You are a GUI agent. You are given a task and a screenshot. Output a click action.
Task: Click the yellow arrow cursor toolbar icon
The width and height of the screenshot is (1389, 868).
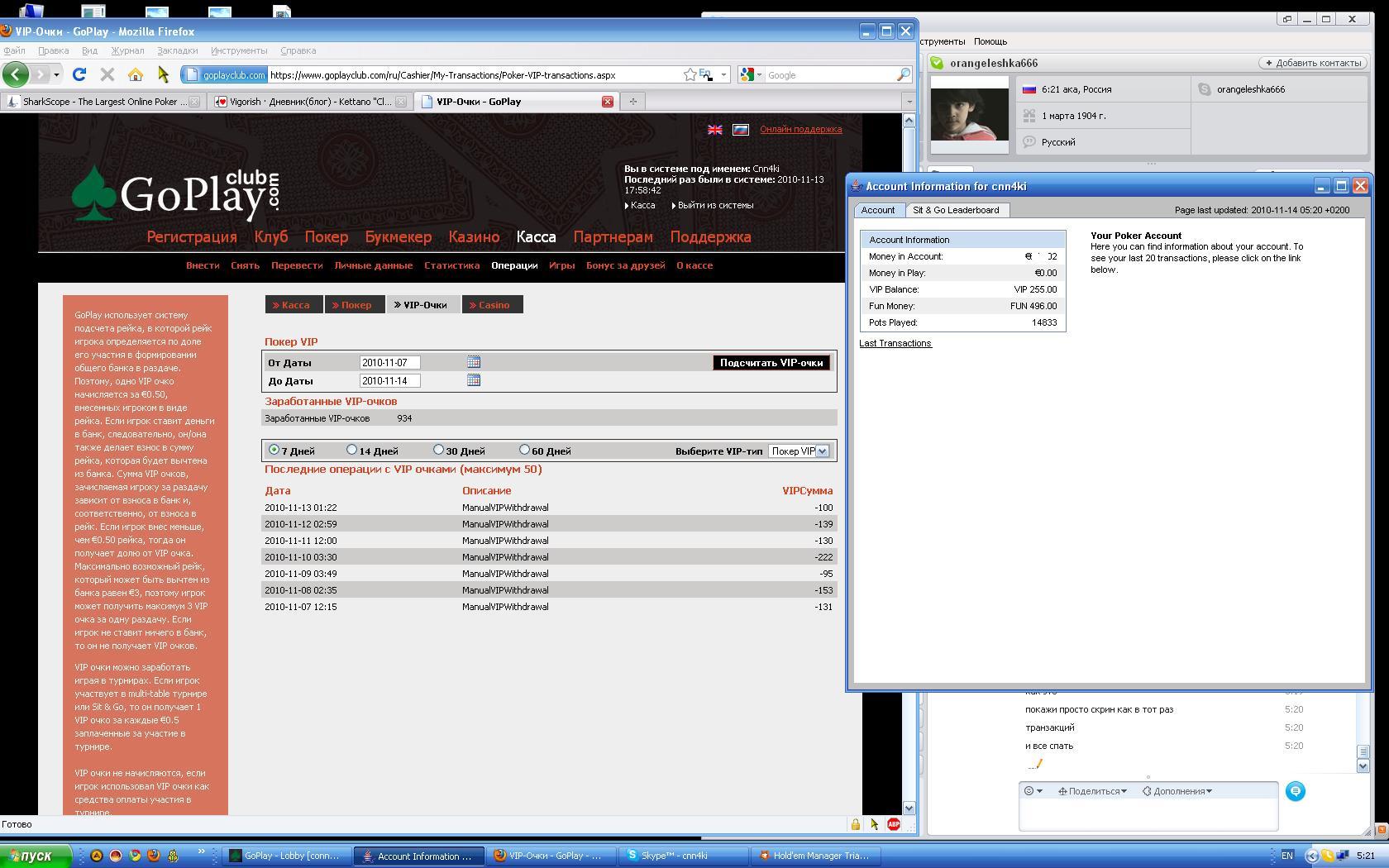tap(163, 74)
